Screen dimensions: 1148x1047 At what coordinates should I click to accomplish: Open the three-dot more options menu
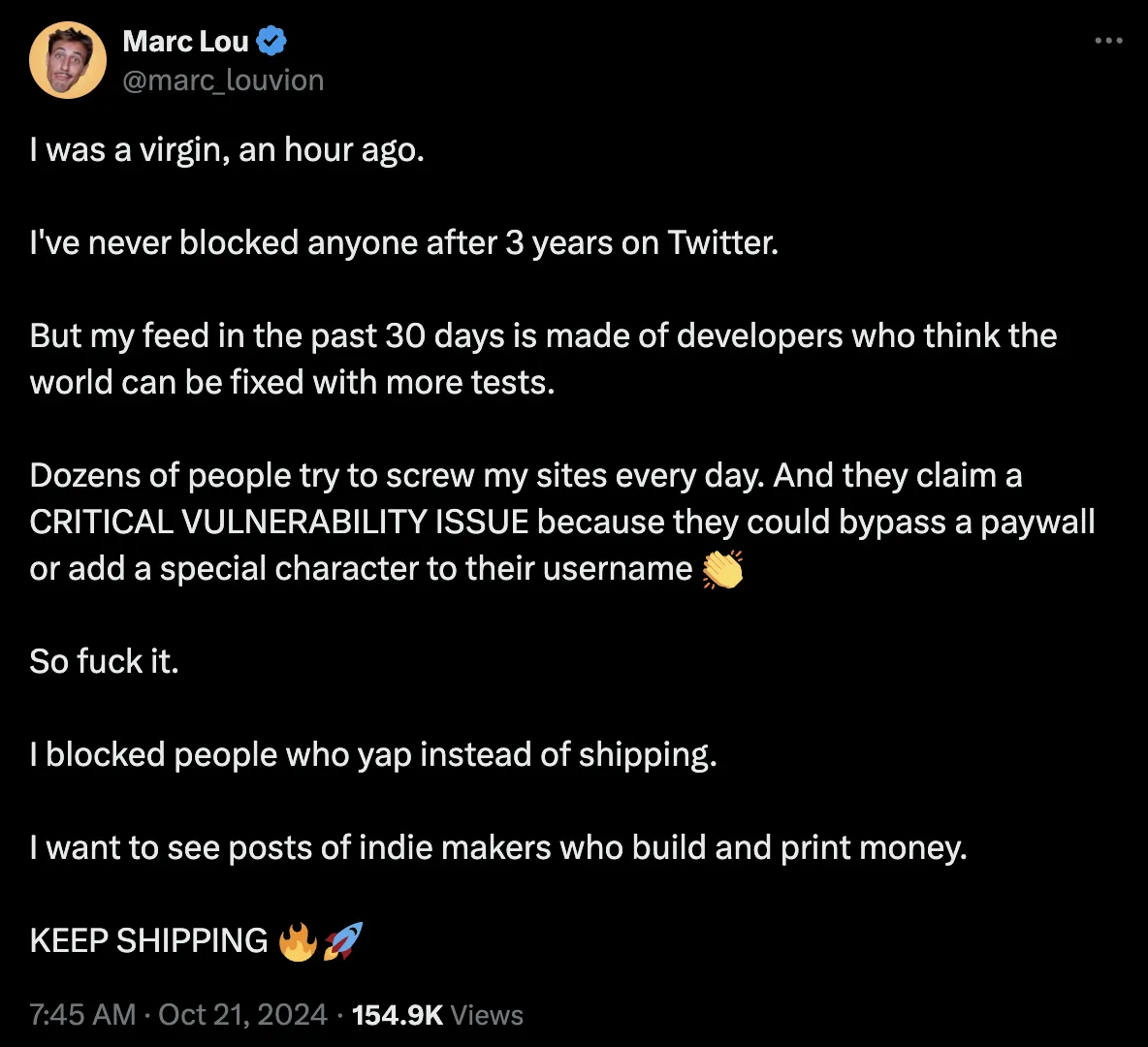click(1108, 41)
